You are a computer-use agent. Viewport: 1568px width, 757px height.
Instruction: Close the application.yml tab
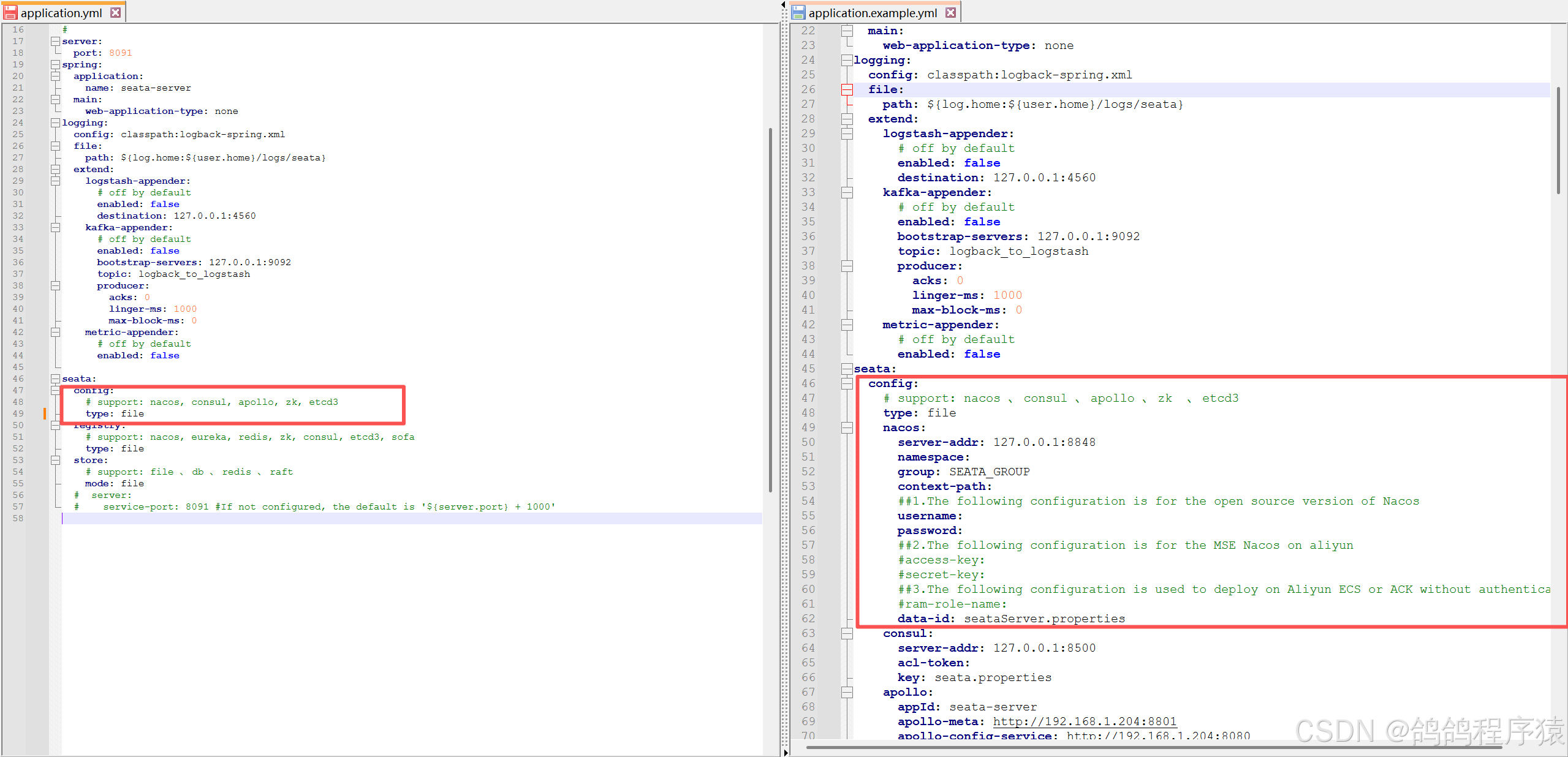click(115, 12)
